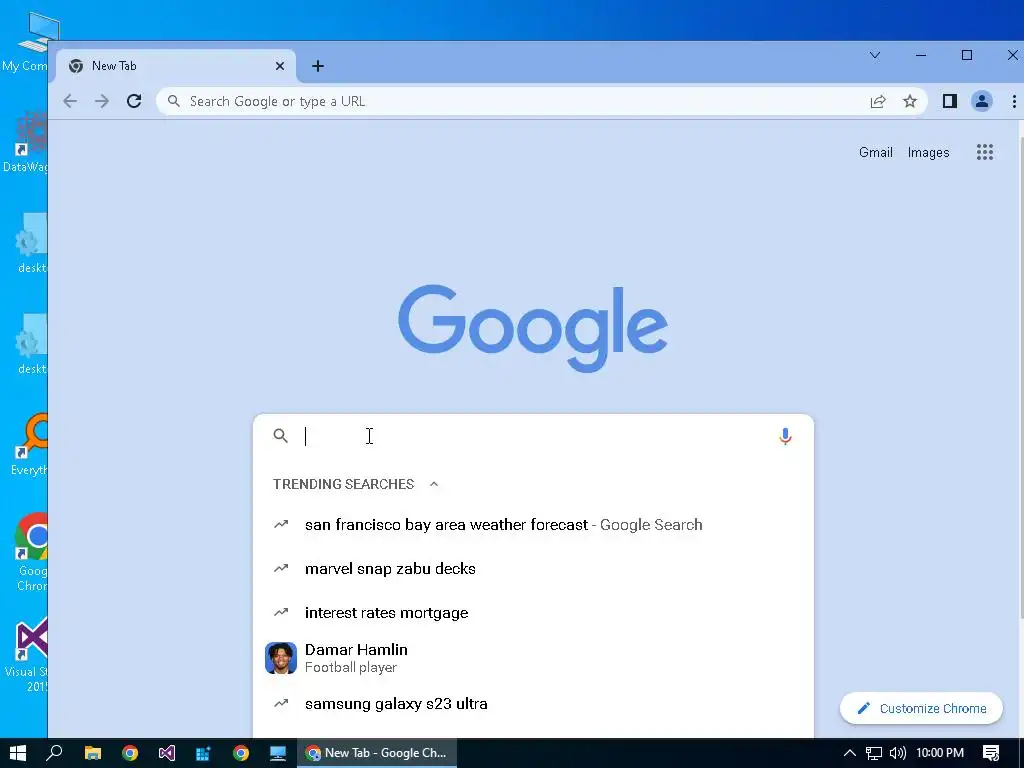Open the Chrome profile avatar
1024x768 pixels.
click(982, 101)
